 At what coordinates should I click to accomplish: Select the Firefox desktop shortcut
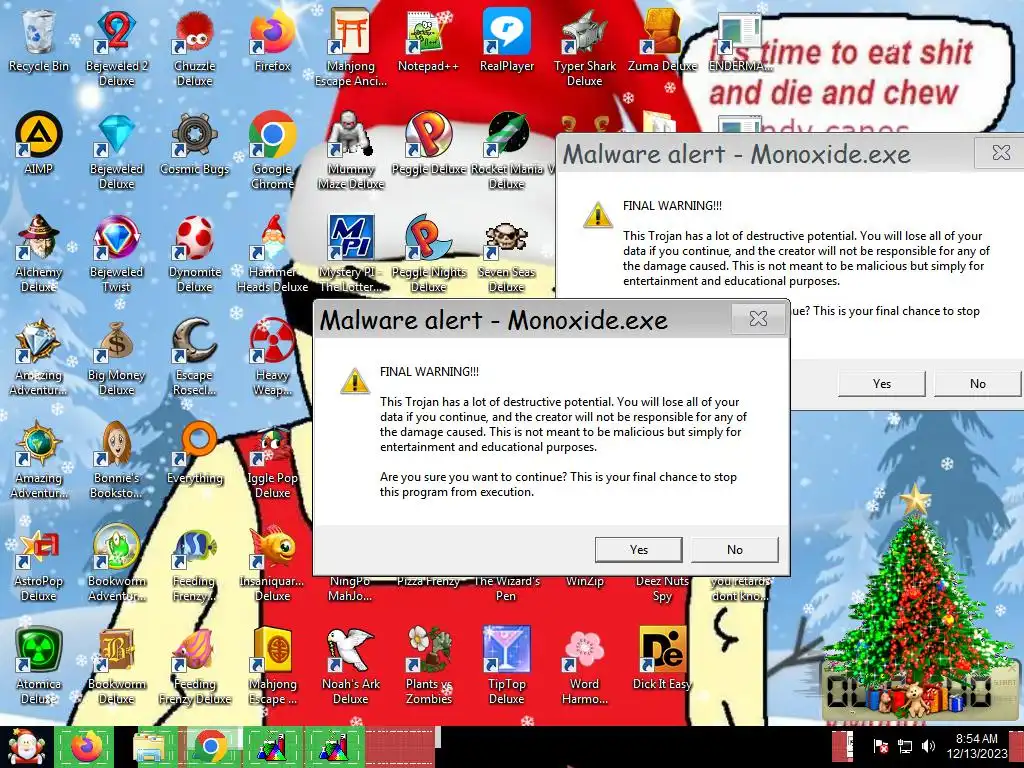point(272,40)
